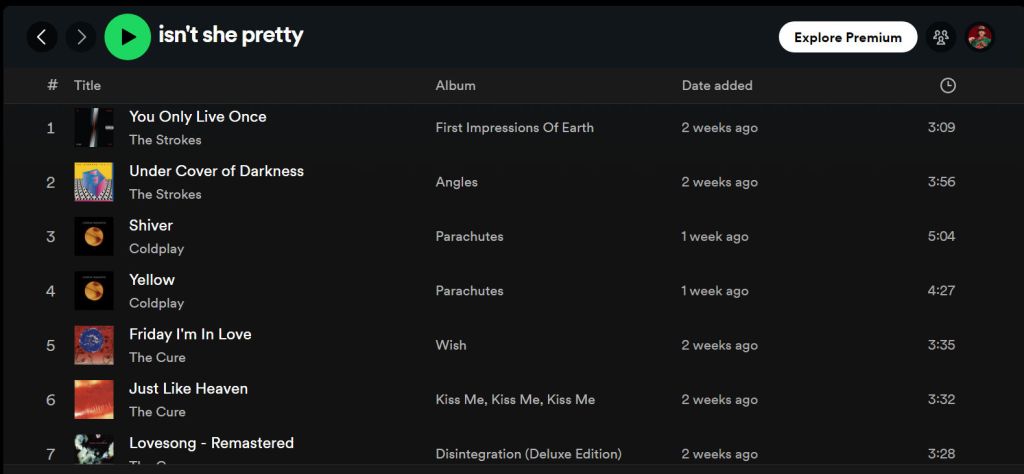
Task: Sort tracks by Title column header
Action: 87,86
